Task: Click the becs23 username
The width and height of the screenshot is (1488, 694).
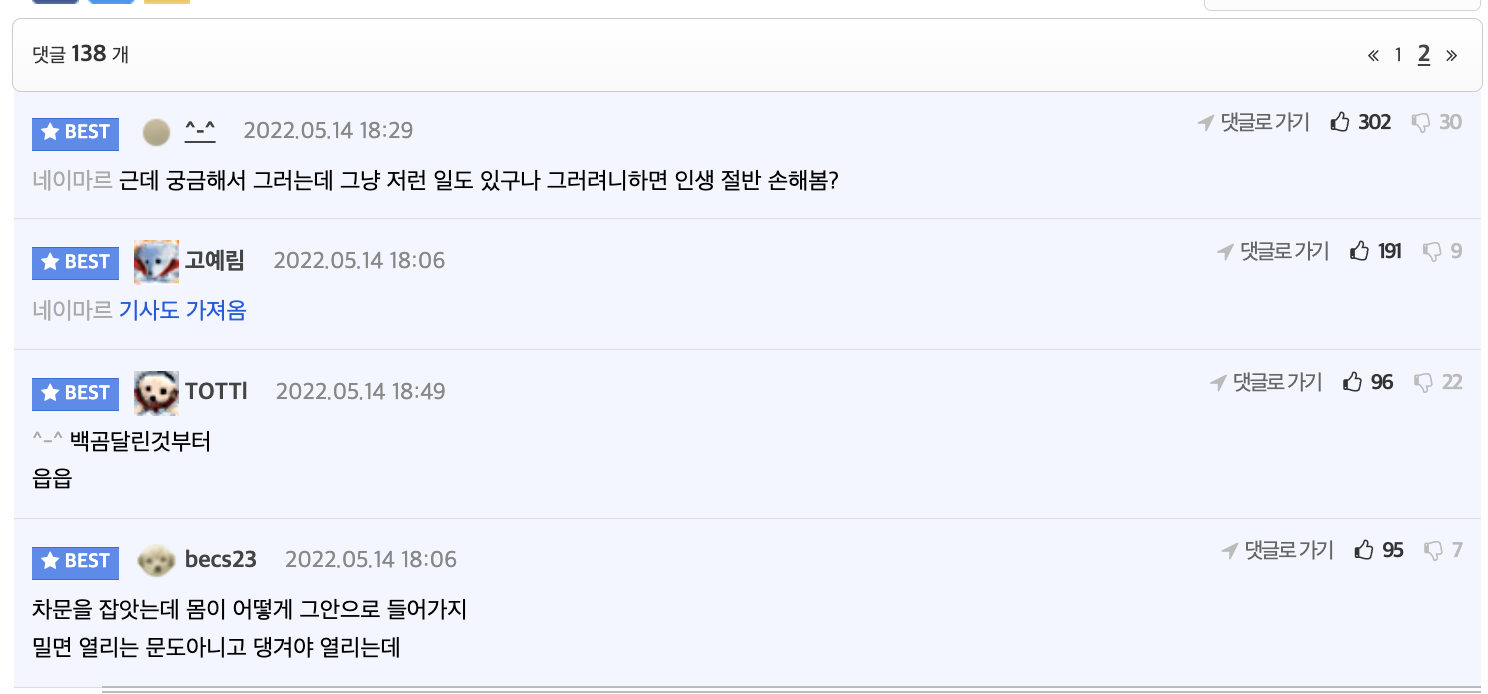Action: (x=221, y=560)
